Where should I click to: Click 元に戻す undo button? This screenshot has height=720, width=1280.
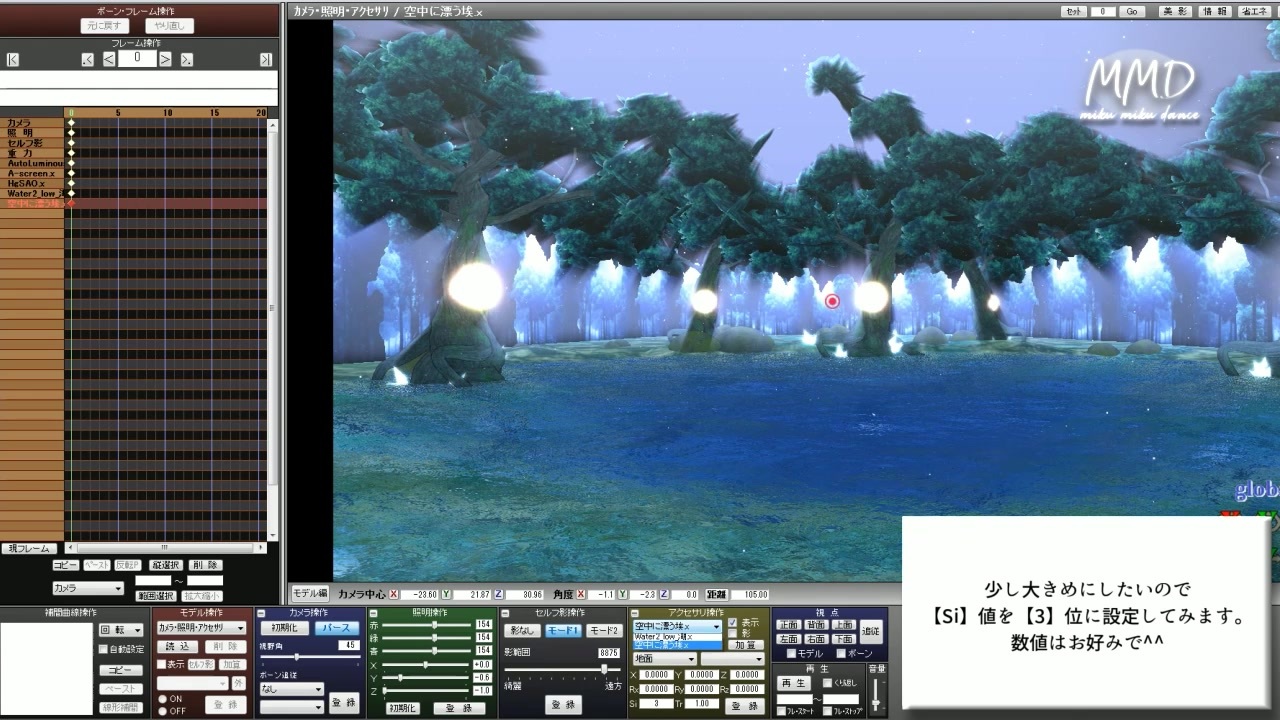click(x=105, y=26)
